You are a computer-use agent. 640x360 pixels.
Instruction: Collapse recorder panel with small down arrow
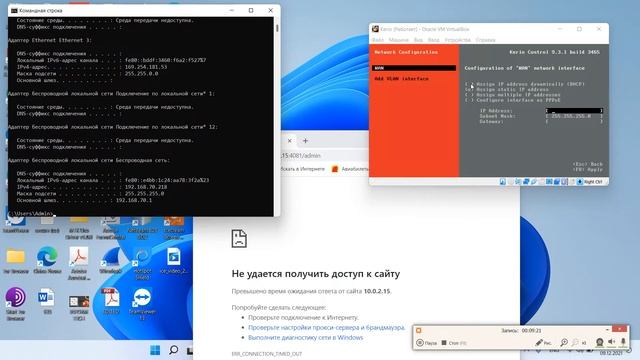point(607,329)
